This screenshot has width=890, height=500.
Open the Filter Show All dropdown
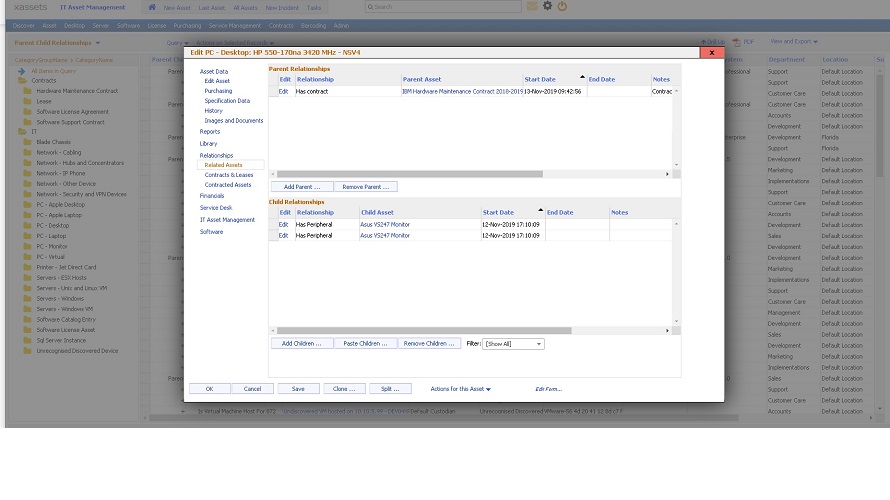514,344
